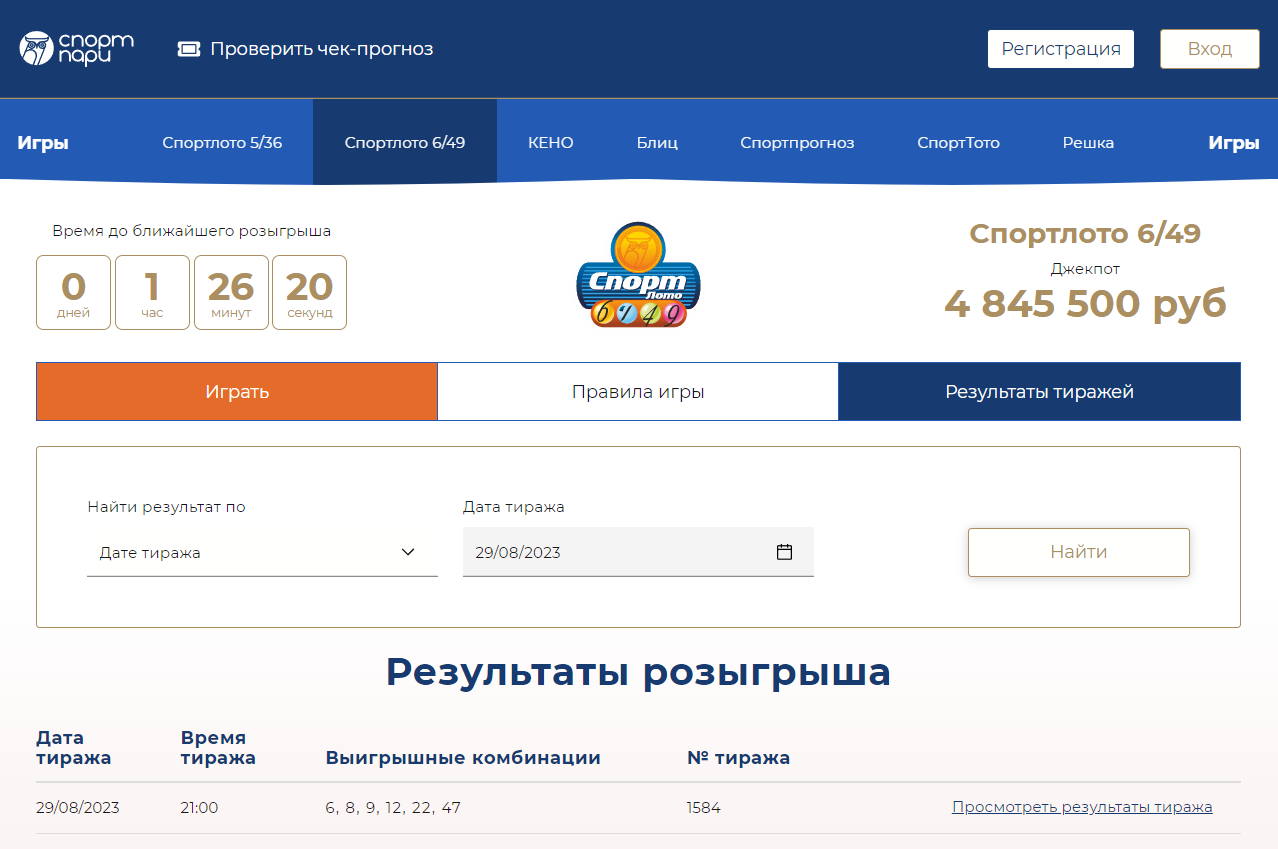The height and width of the screenshot is (849, 1278).
Task: Click the Дата тиража input field
Action: pos(638,552)
